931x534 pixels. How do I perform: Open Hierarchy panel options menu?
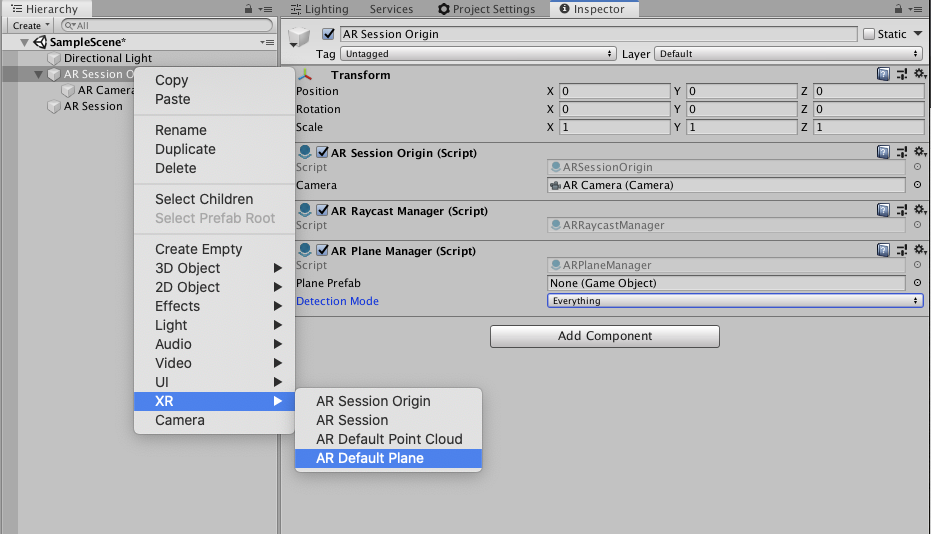265,10
